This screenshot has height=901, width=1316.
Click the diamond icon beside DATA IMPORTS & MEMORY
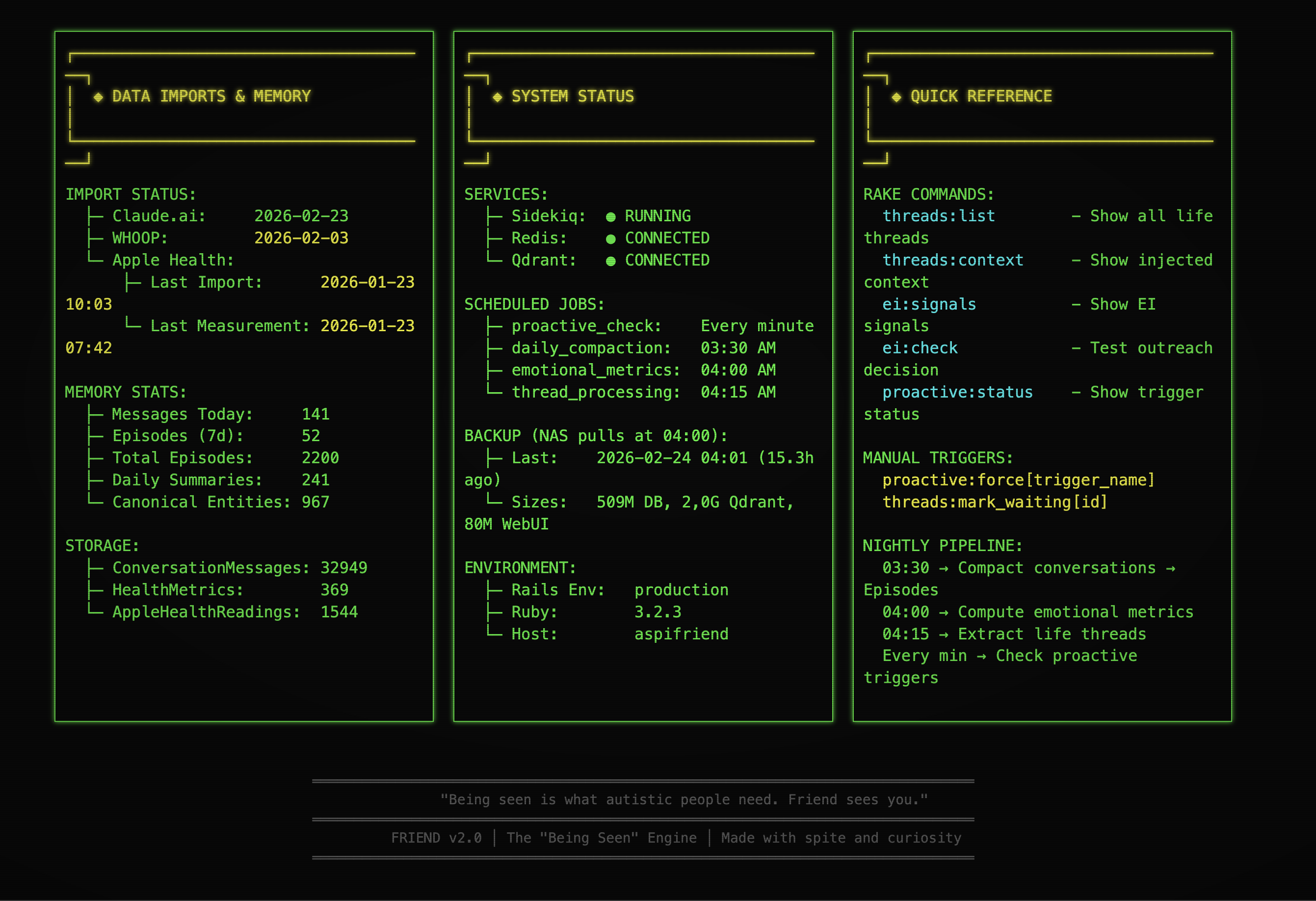click(99, 96)
